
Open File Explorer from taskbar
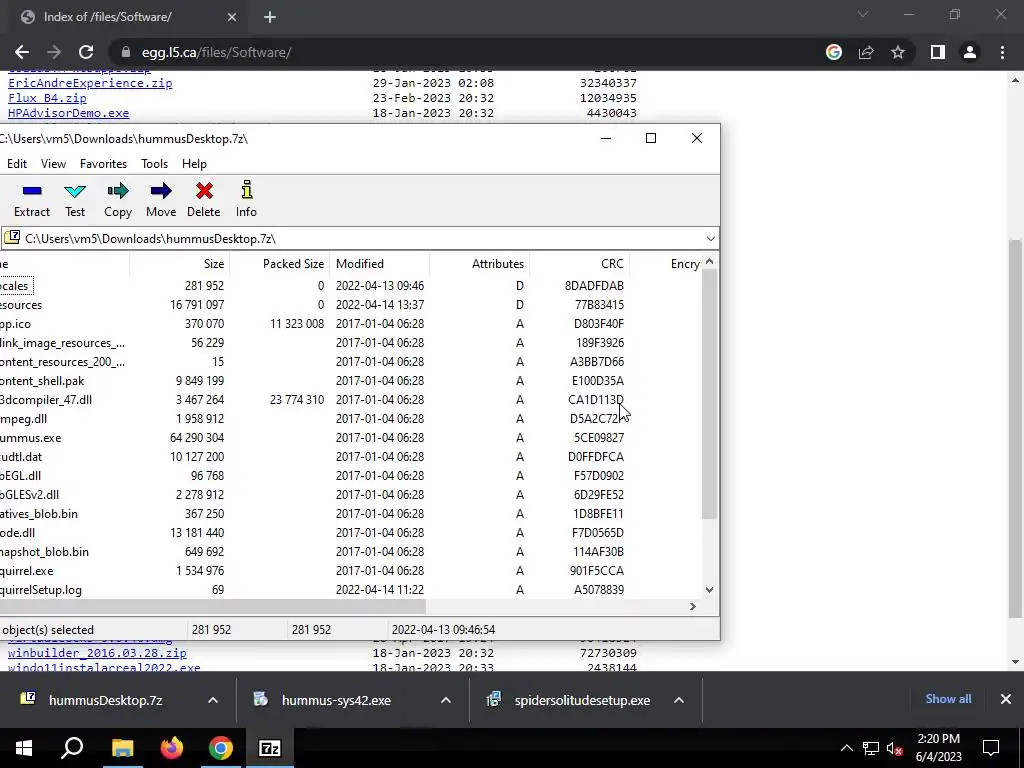coord(122,748)
